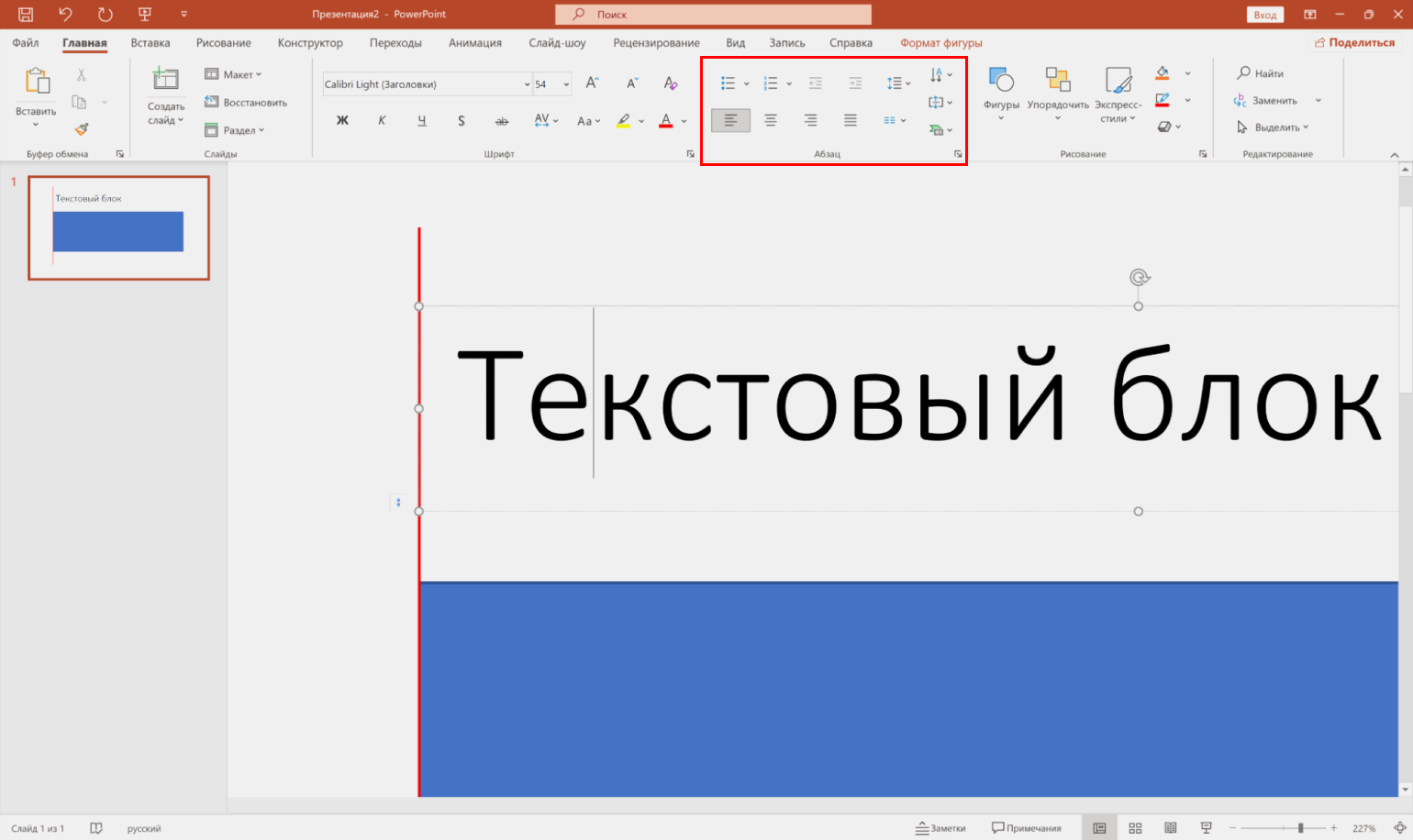Toggle italic К formatting
Viewport: 1413px width, 840px height.
point(382,120)
